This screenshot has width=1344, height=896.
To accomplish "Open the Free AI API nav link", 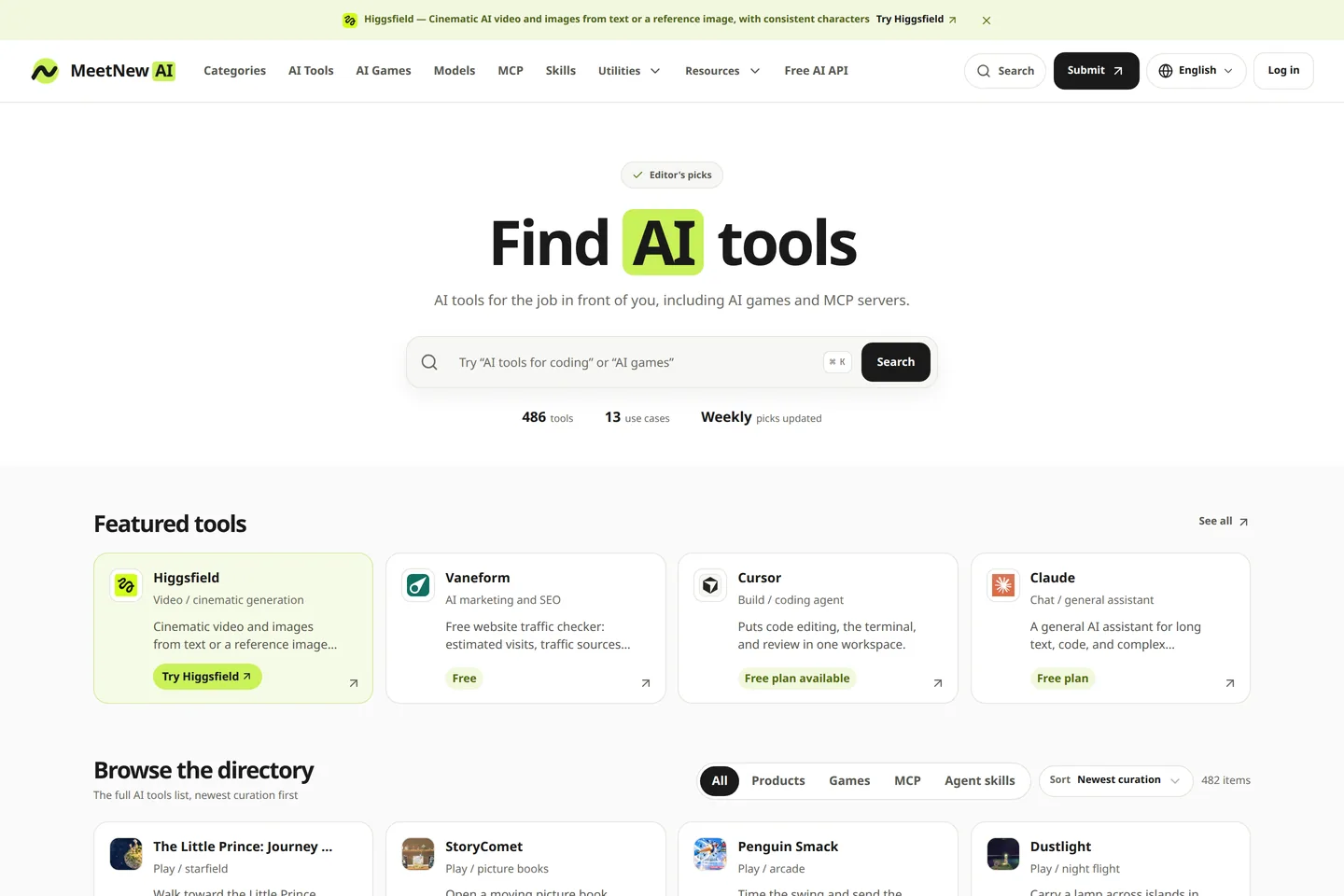I will (x=817, y=71).
